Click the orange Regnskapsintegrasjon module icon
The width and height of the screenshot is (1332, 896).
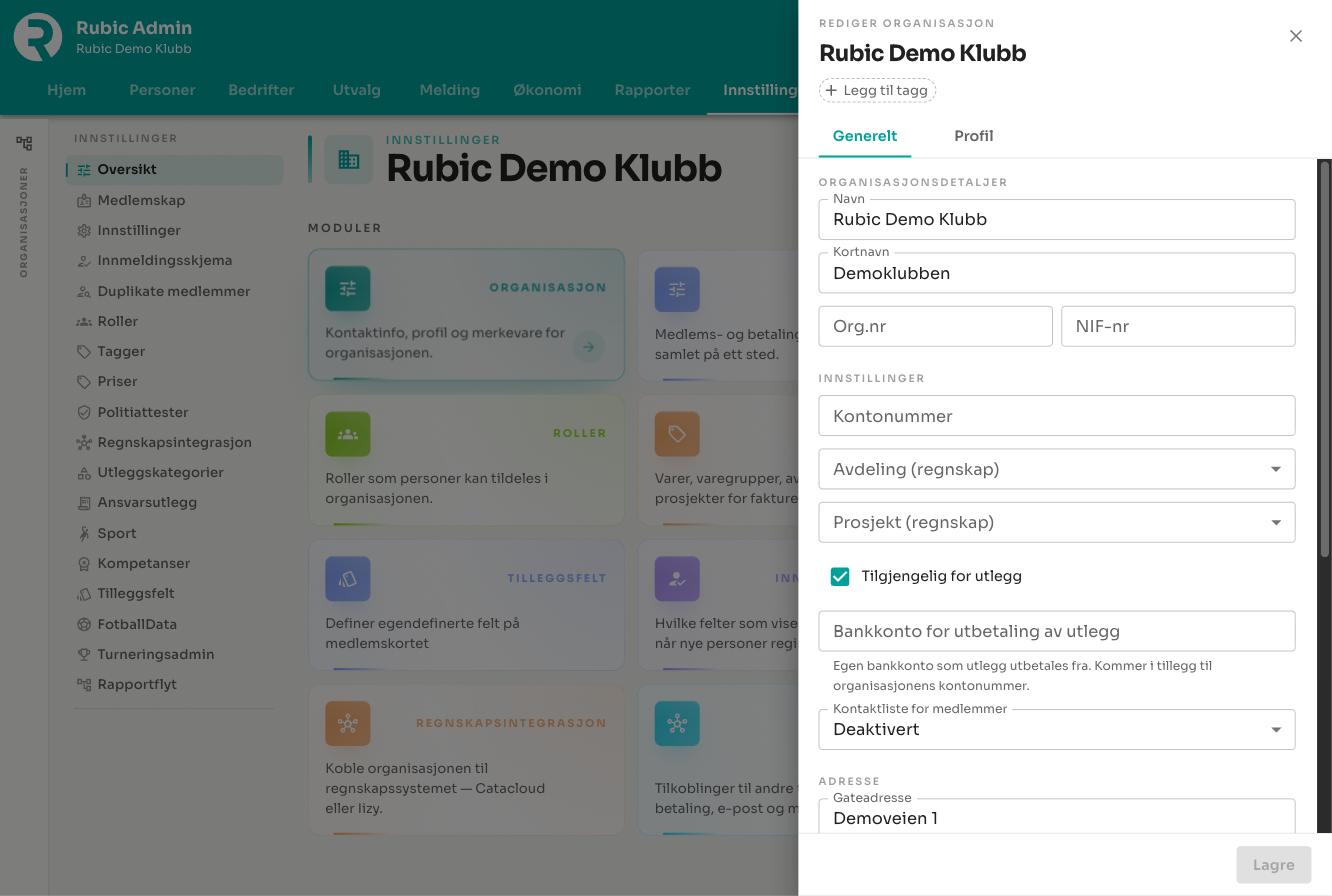(348, 723)
